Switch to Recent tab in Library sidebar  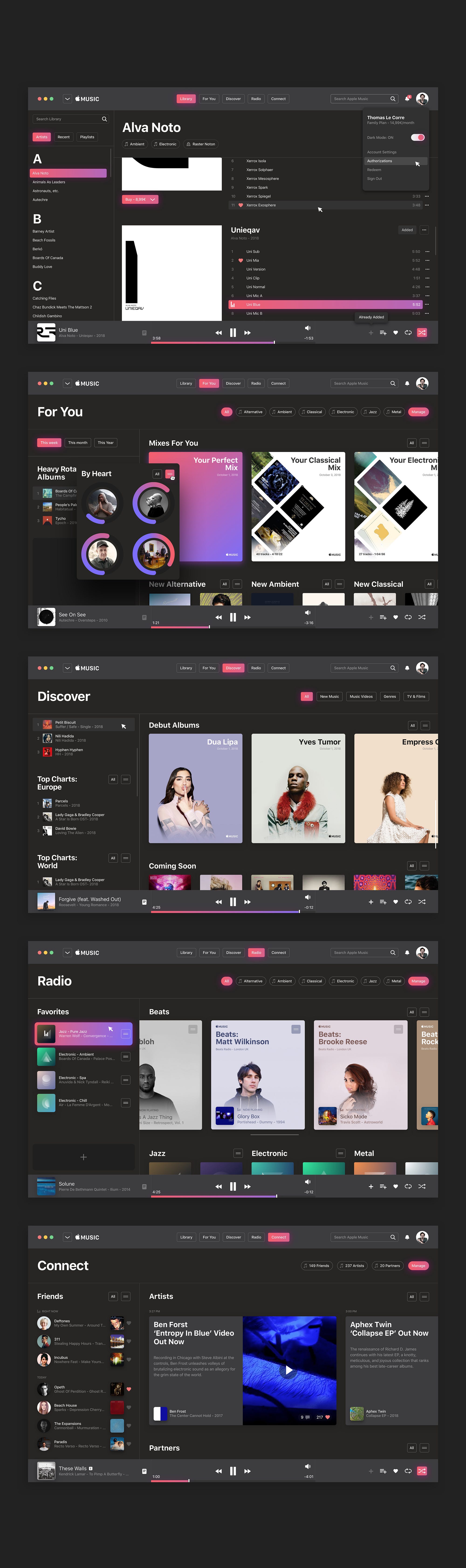tap(63, 137)
